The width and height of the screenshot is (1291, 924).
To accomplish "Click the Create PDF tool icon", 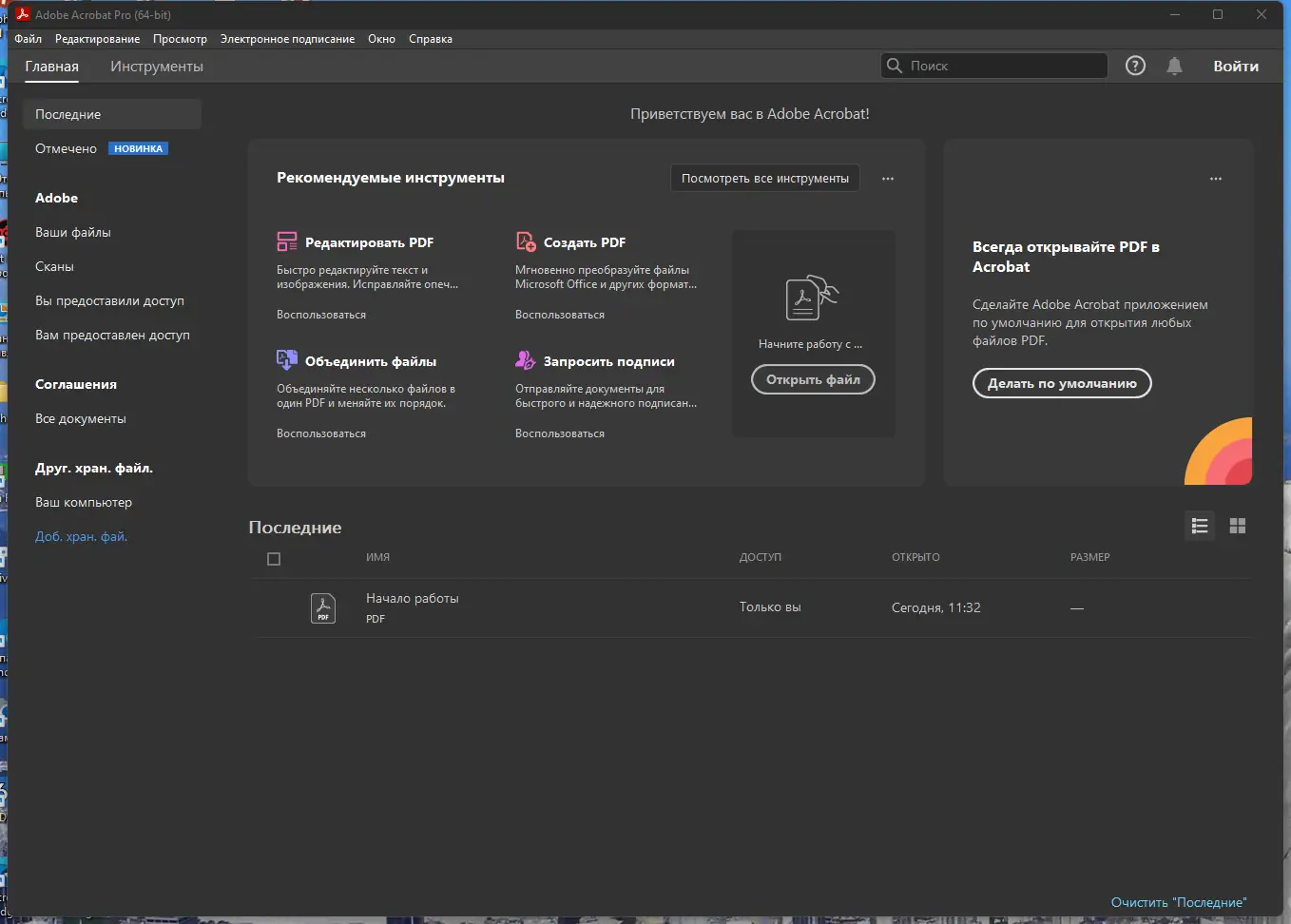I will pyautogui.click(x=526, y=241).
